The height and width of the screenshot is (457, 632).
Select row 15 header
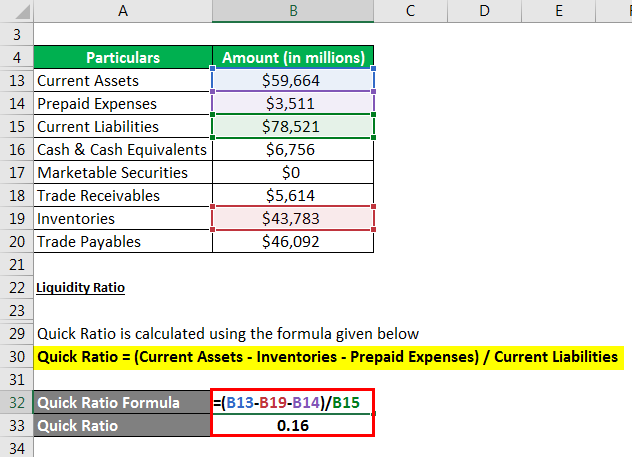click(17, 126)
